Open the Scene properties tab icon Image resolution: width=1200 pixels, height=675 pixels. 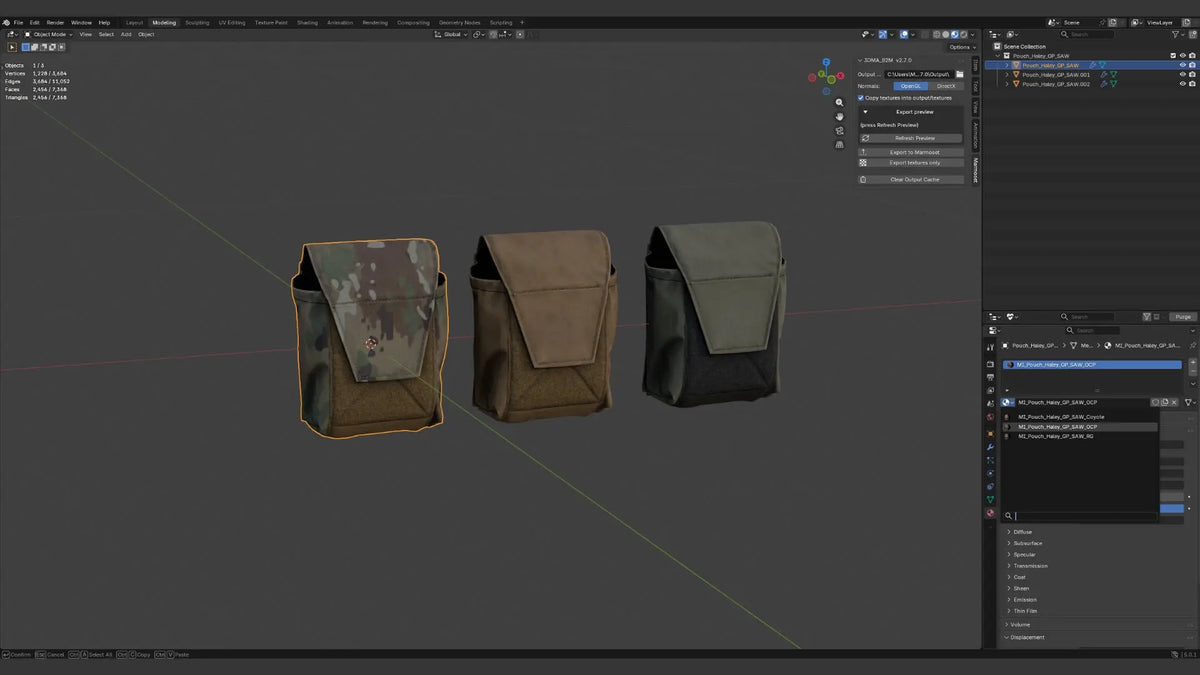990,404
